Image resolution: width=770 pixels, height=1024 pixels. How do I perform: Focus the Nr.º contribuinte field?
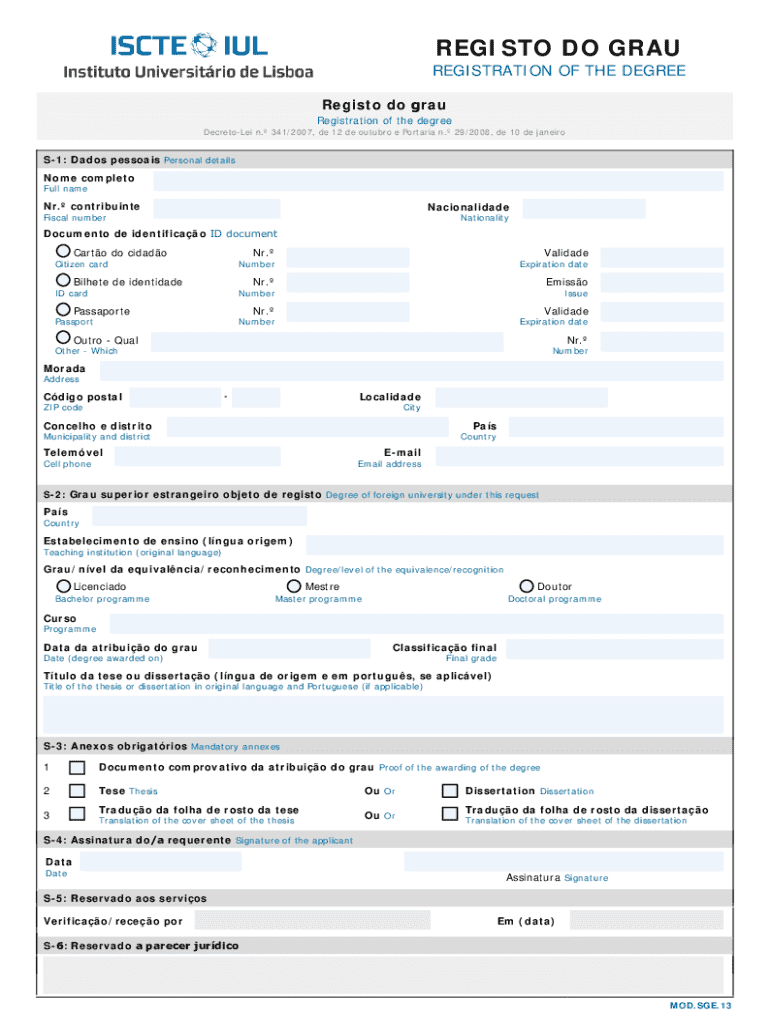pos(212,209)
